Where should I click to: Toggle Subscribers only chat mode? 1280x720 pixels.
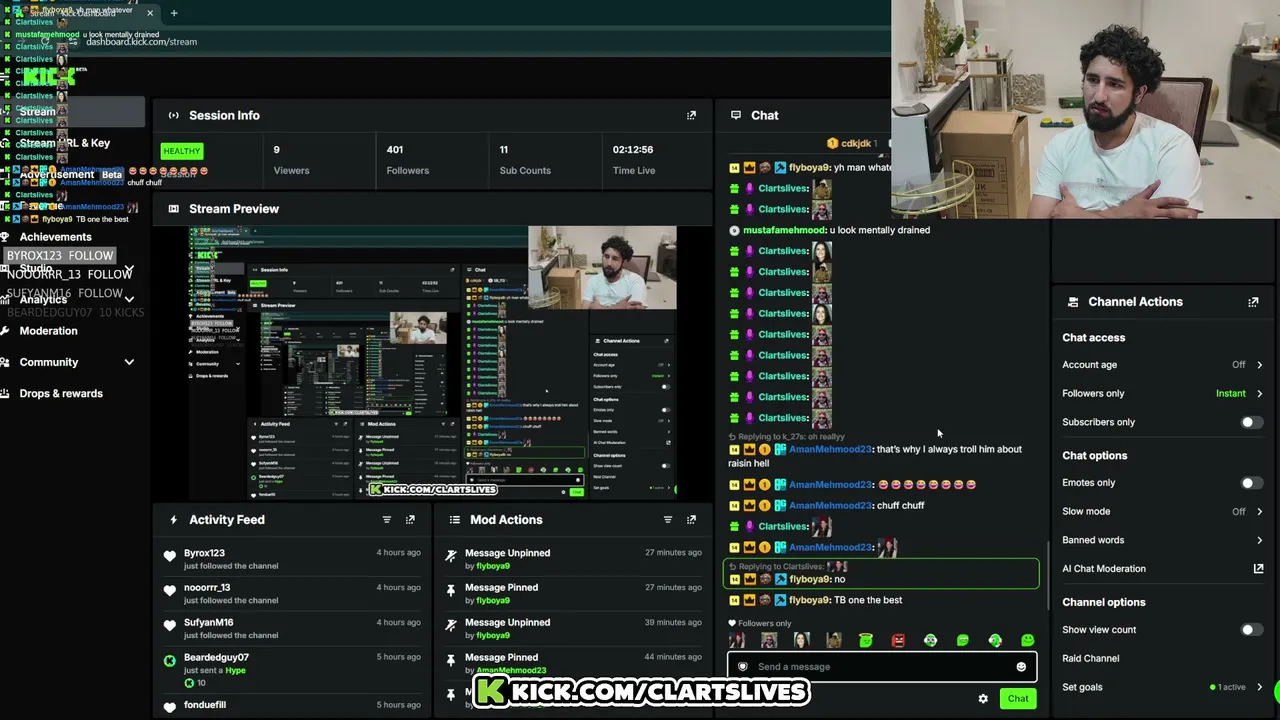tap(1250, 422)
